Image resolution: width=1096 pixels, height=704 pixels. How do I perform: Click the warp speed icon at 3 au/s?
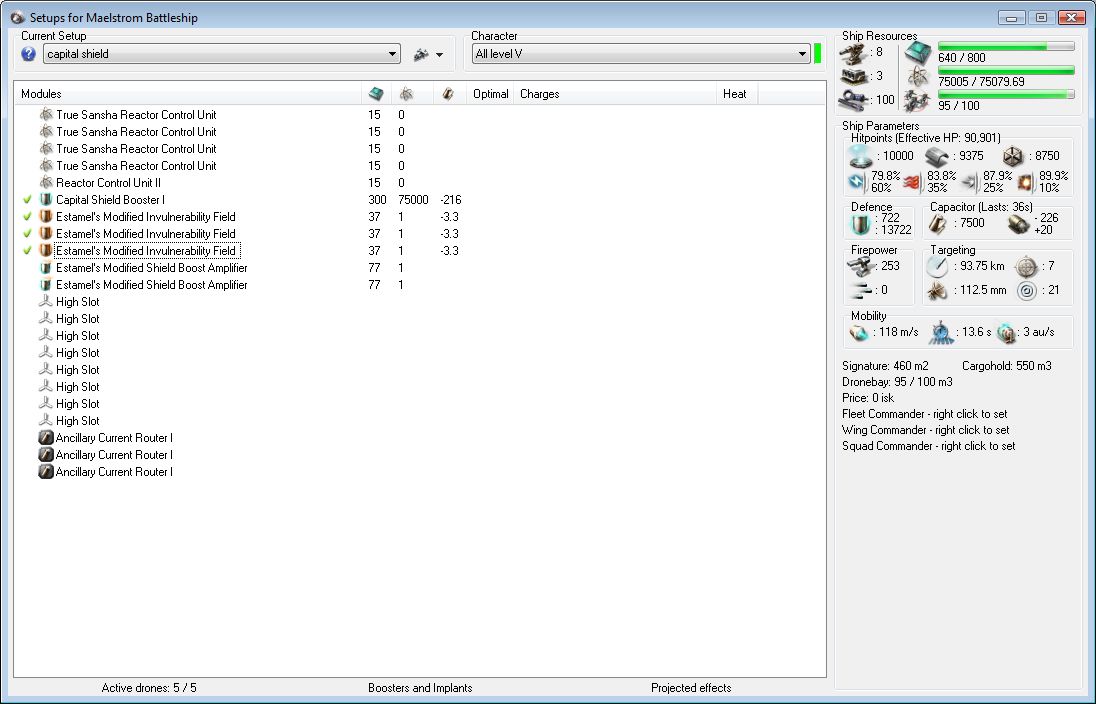[x=1005, y=333]
